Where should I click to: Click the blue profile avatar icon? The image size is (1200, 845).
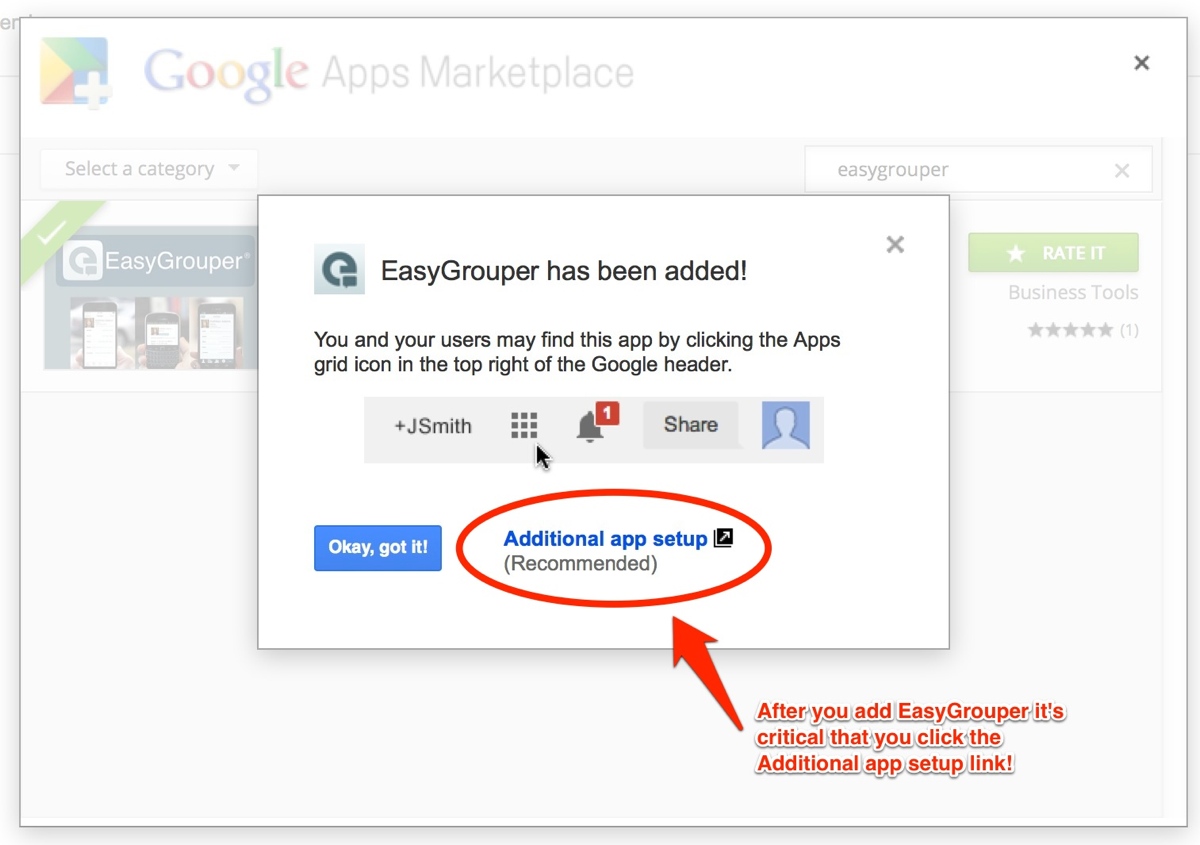coord(786,425)
